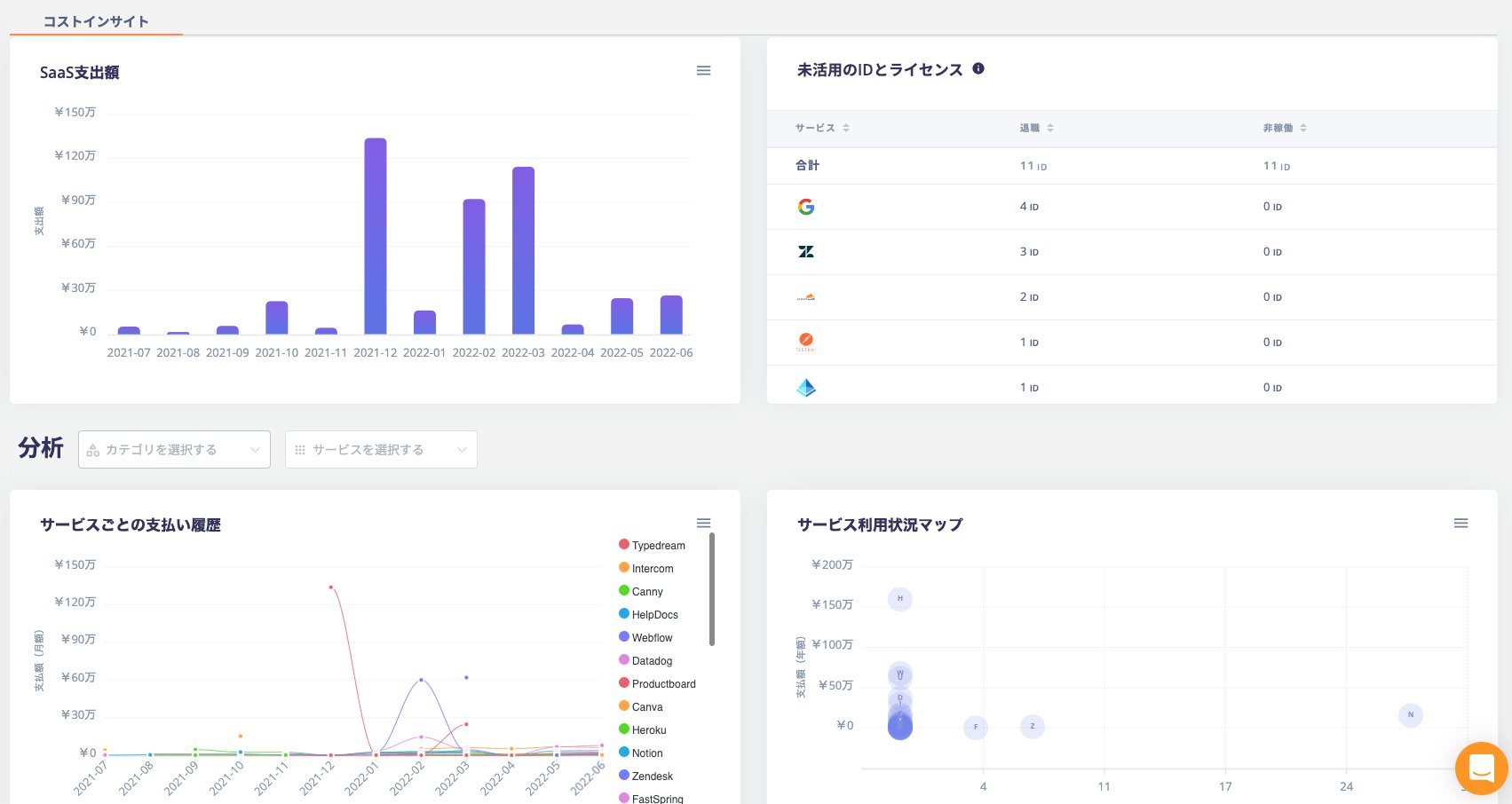Toggle Datadog series in the legend
Viewport: 1512px width, 804px height.
point(645,660)
